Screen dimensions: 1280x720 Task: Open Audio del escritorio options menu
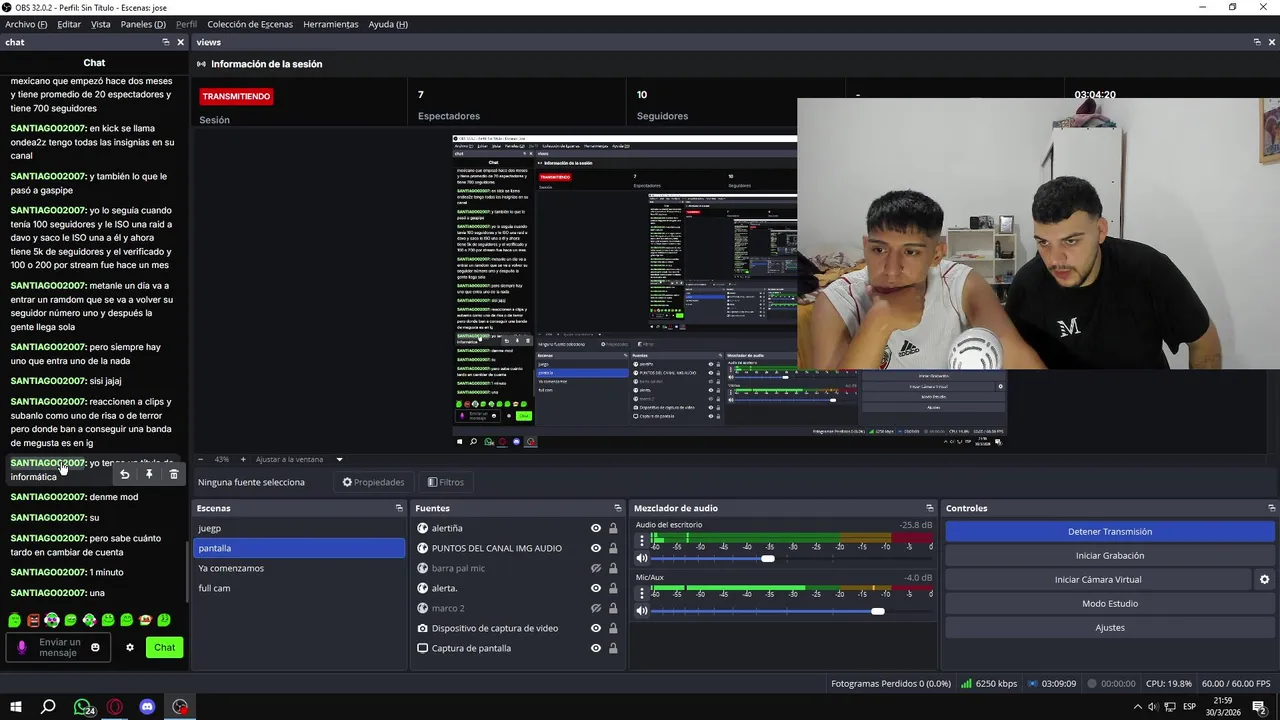pyautogui.click(x=642, y=541)
